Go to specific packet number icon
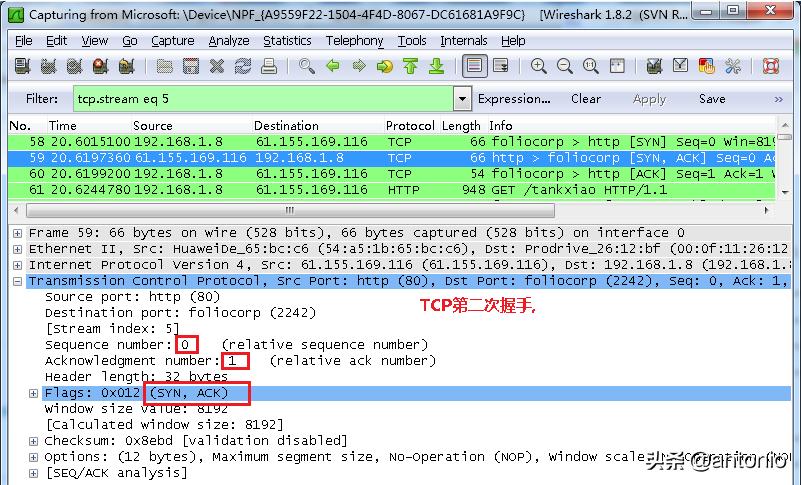This screenshot has width=801, height=485. pyautogui.click(x=385, y=66)
